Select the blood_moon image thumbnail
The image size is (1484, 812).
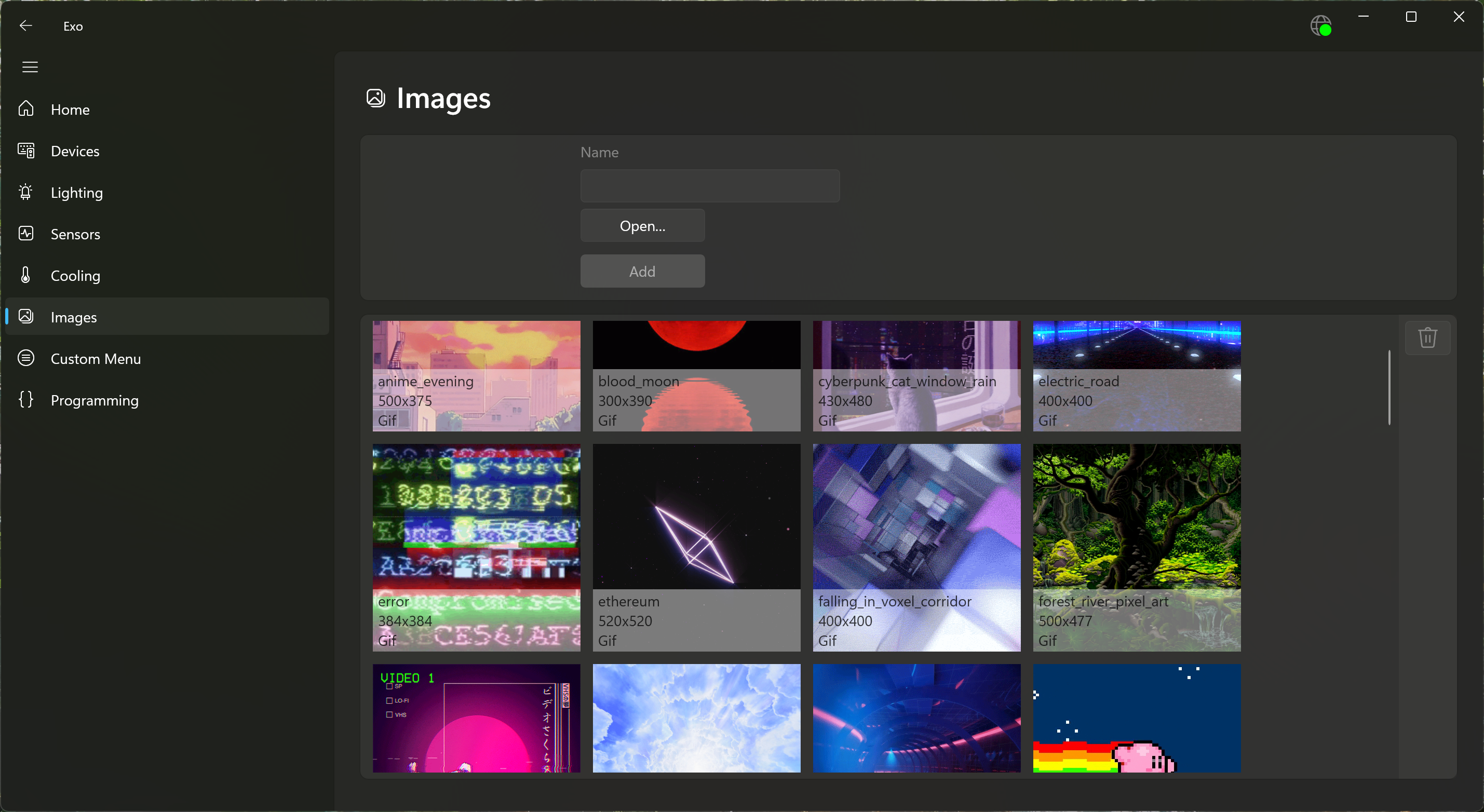(x=696, y=375)
